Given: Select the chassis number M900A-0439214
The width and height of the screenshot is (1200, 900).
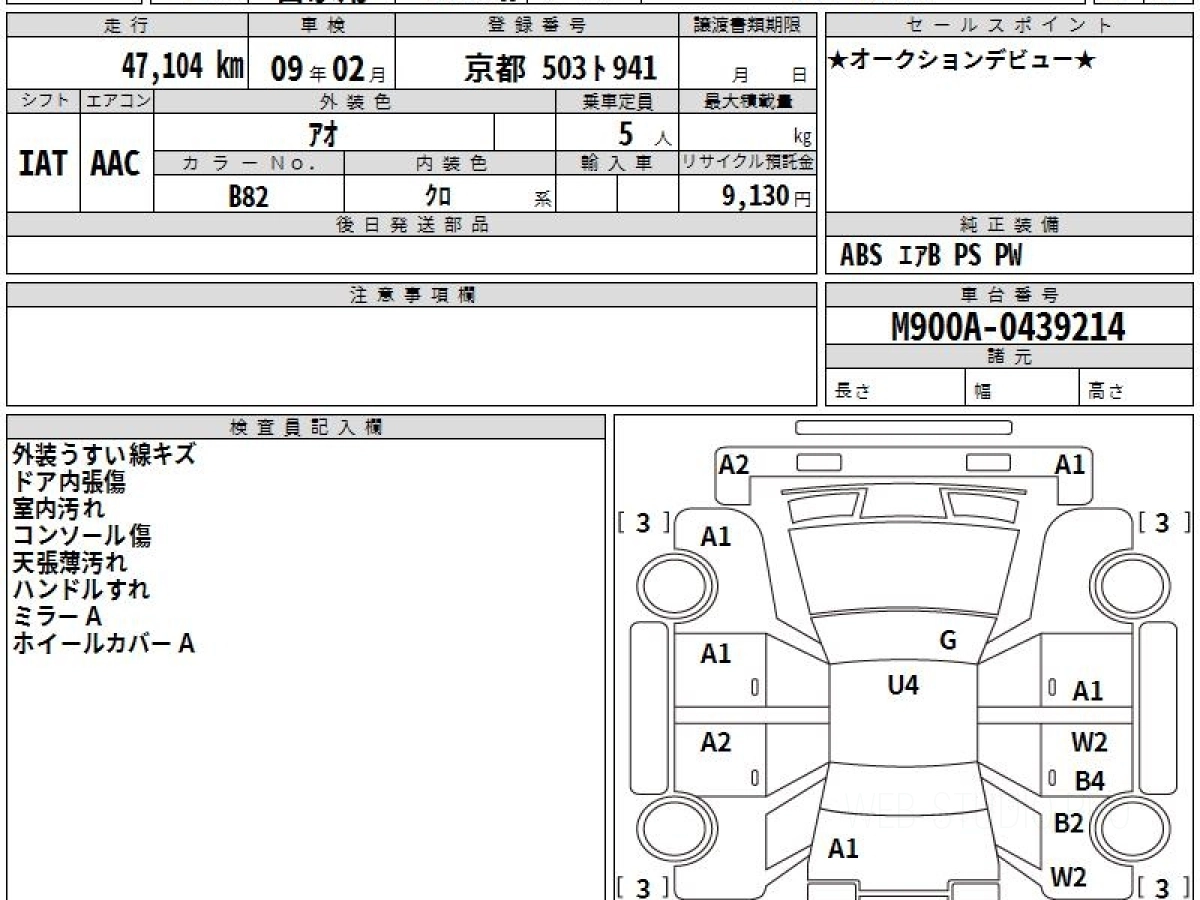Looking at the screenshot, I should [1008, 326].
